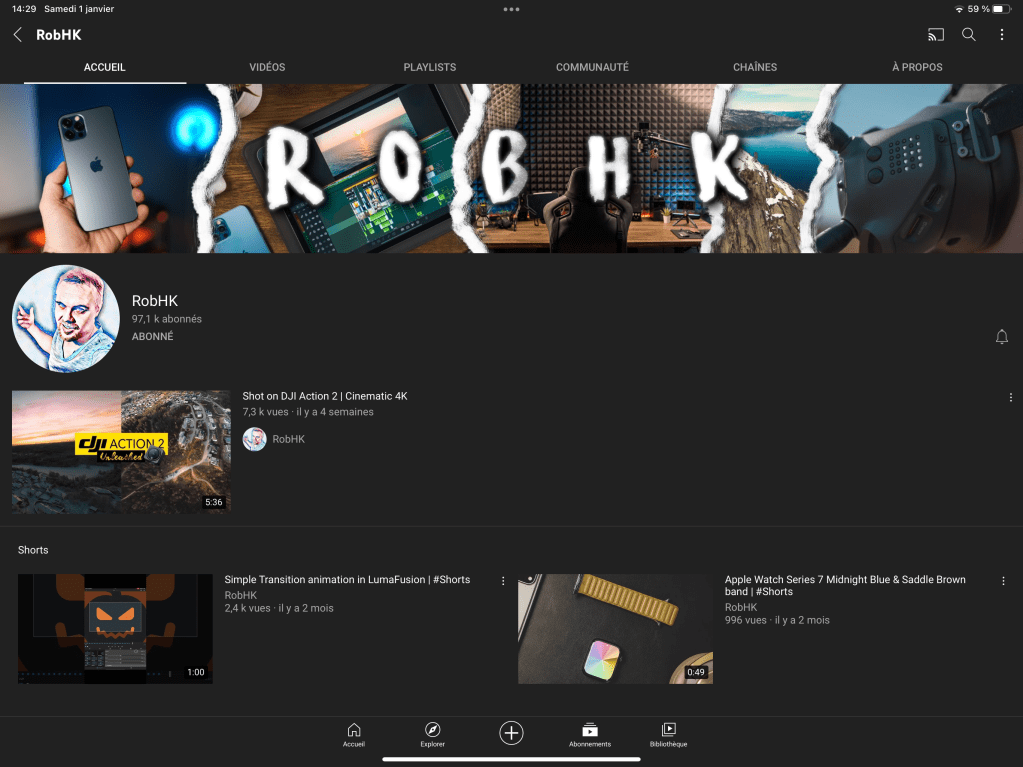Open search with the magnifier icon
1023x767 pixels.
point(968,35)
